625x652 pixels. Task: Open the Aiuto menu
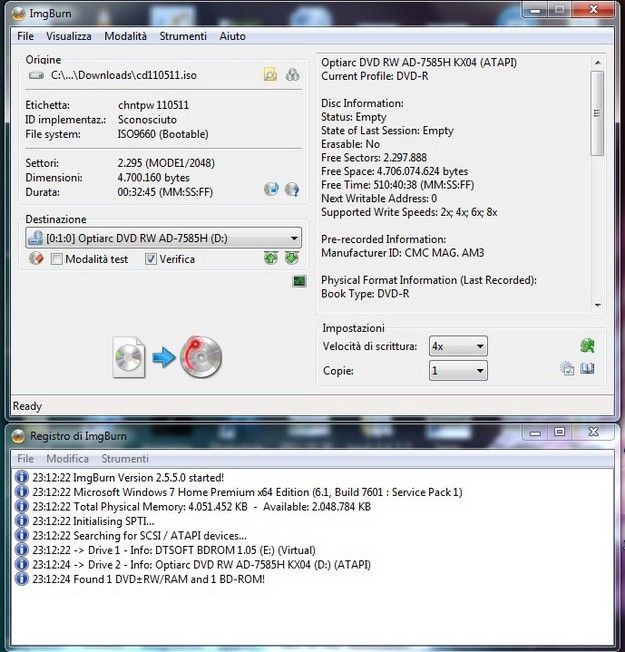click(232, 36)
